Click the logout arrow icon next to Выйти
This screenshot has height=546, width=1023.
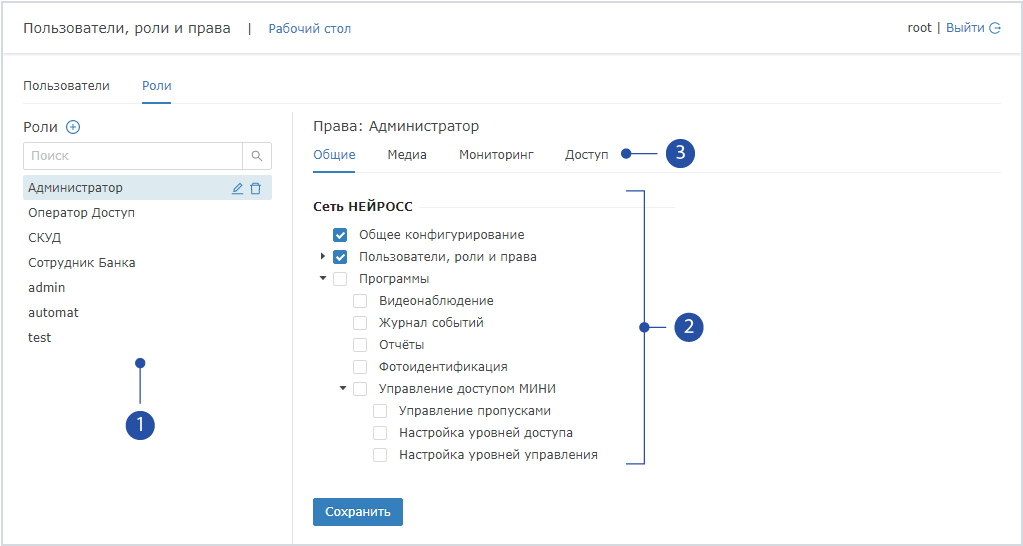pyautogui.click(x=995, y=28)
